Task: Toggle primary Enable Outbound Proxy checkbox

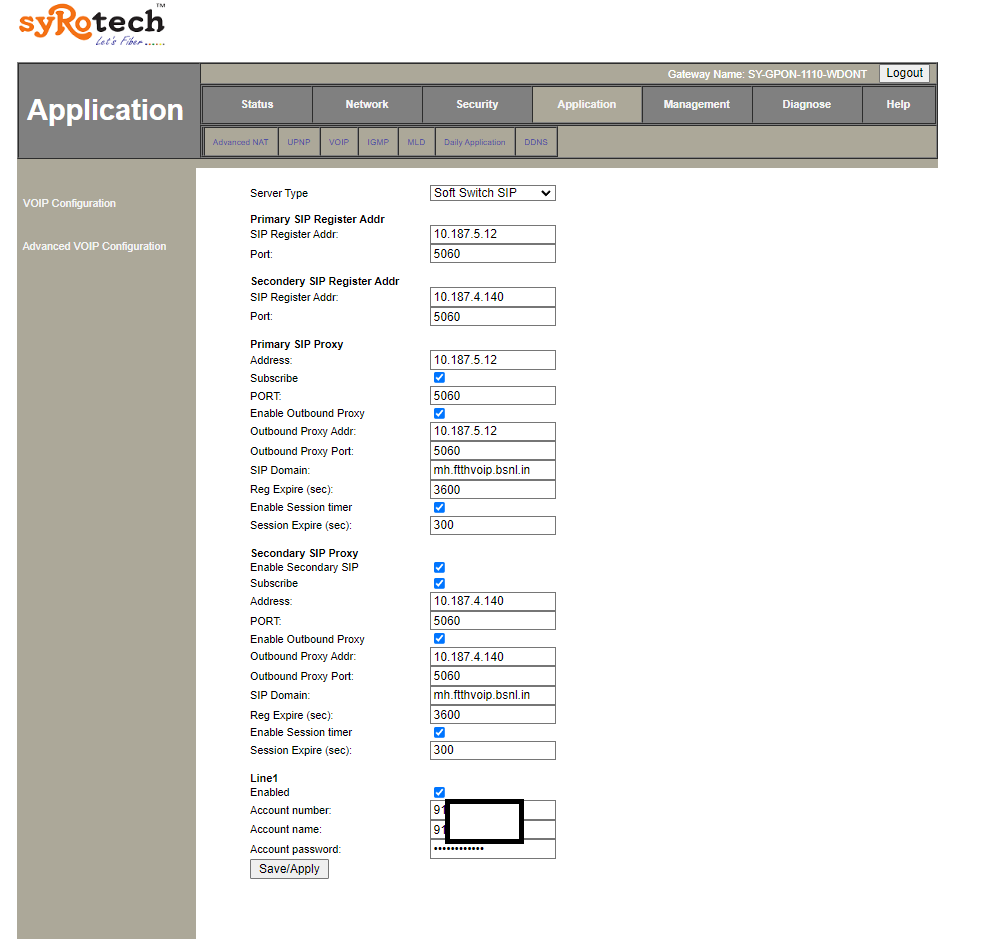Action: (x=439, y=413)
